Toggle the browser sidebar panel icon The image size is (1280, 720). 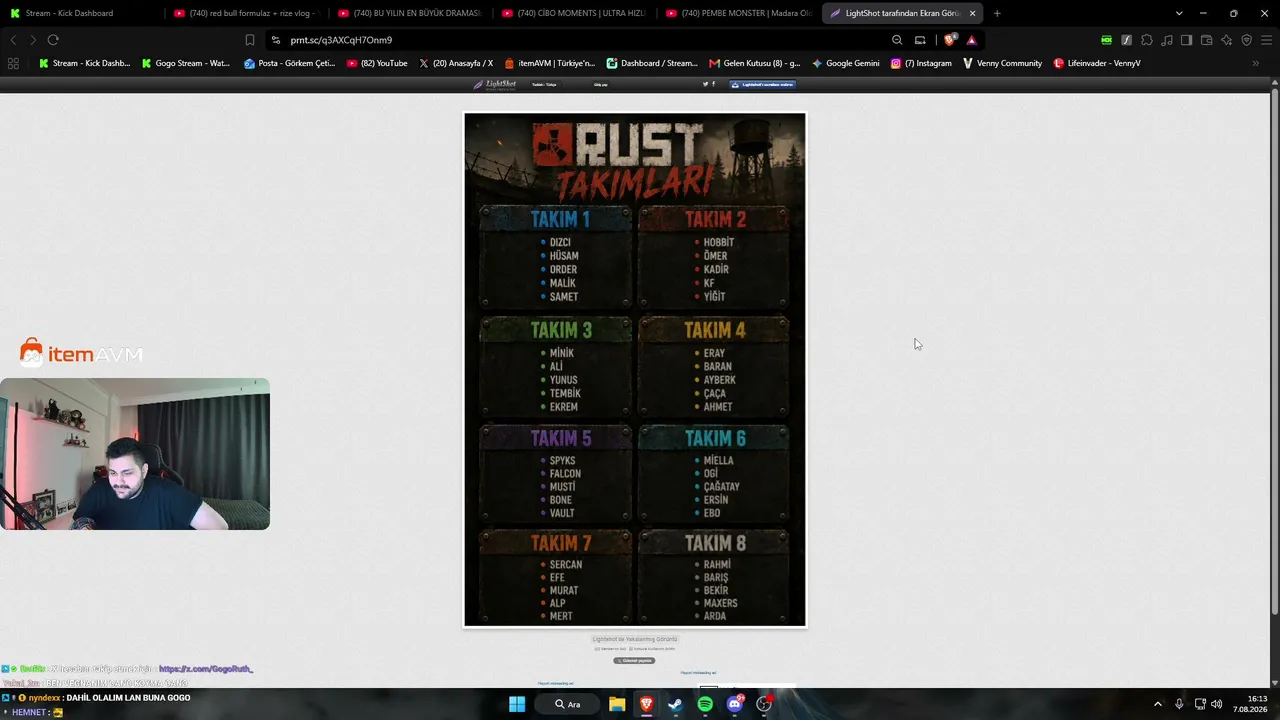coord(1186,40)
